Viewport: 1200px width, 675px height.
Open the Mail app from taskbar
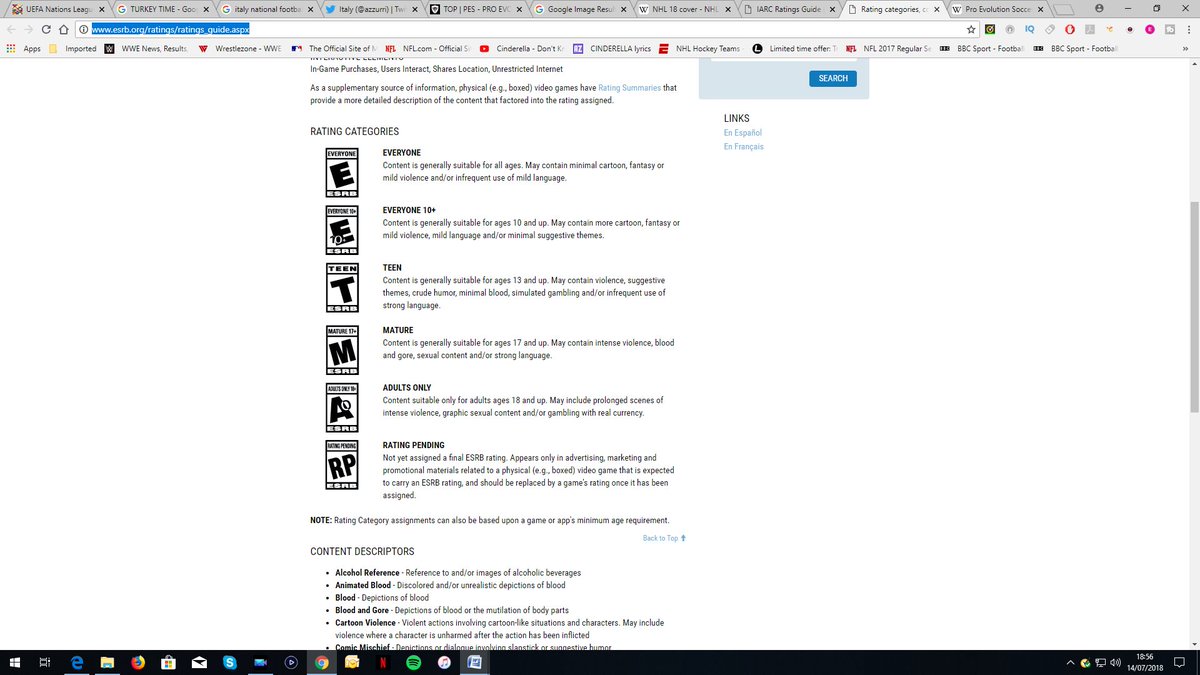click(x=198, y=662)
